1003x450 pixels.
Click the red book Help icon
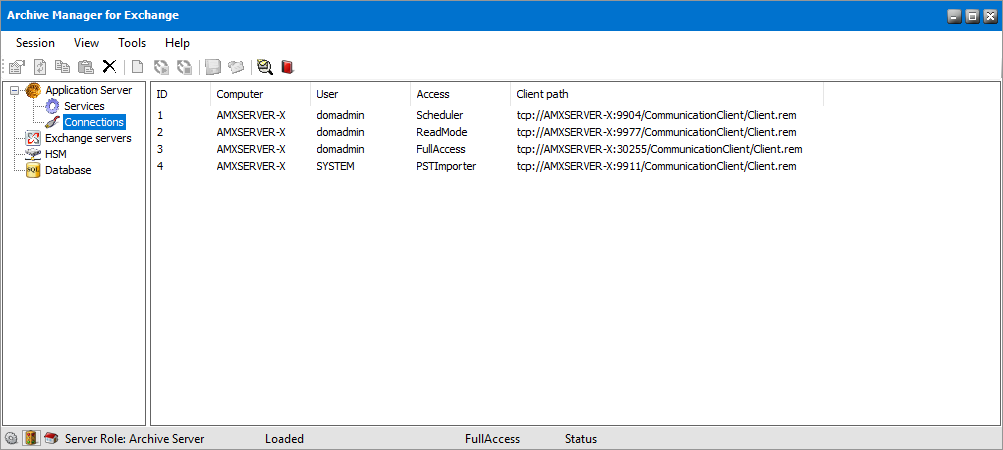pyautogui.click(x=287, y=67)
